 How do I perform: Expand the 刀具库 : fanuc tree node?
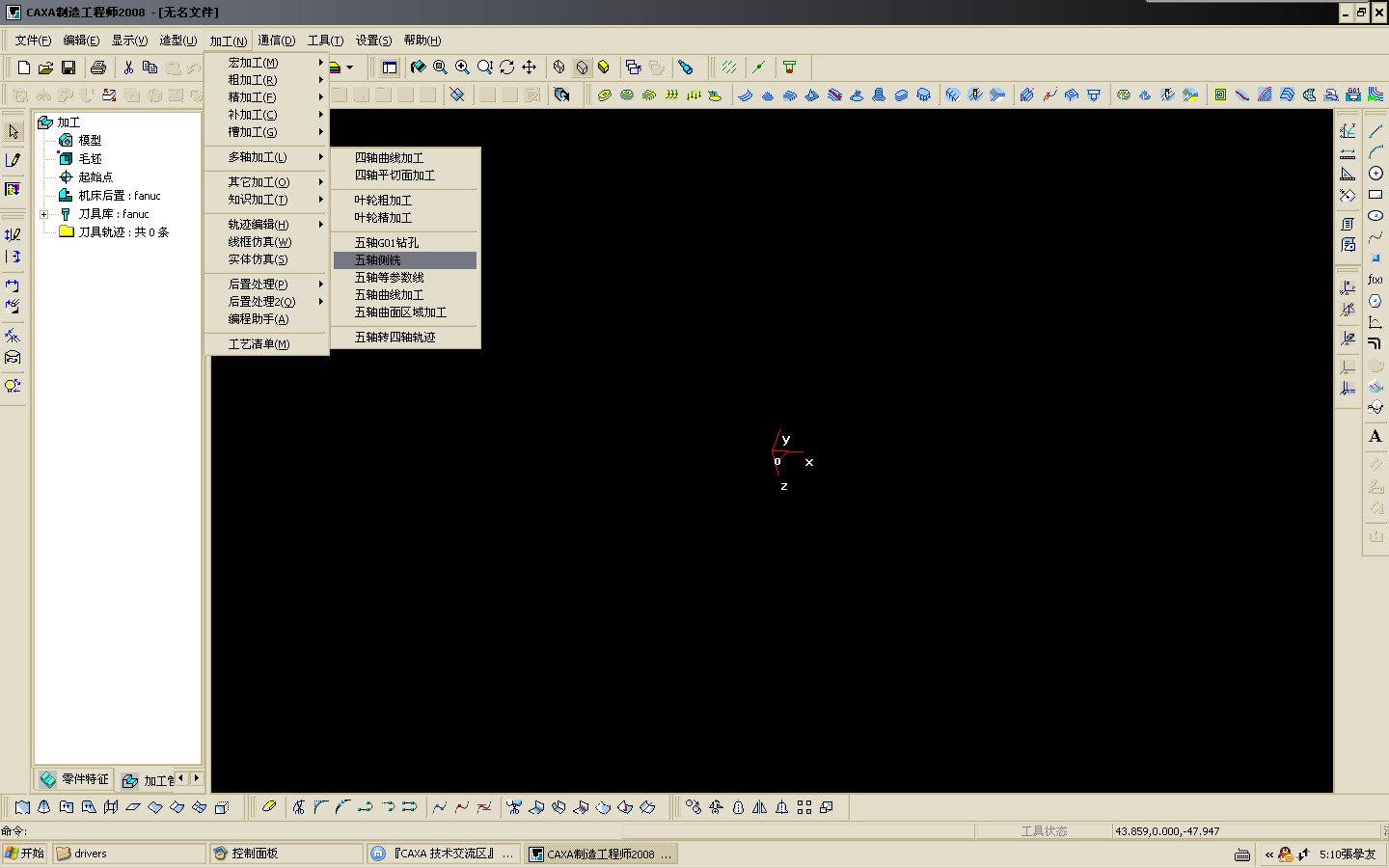tap(44, 214)
